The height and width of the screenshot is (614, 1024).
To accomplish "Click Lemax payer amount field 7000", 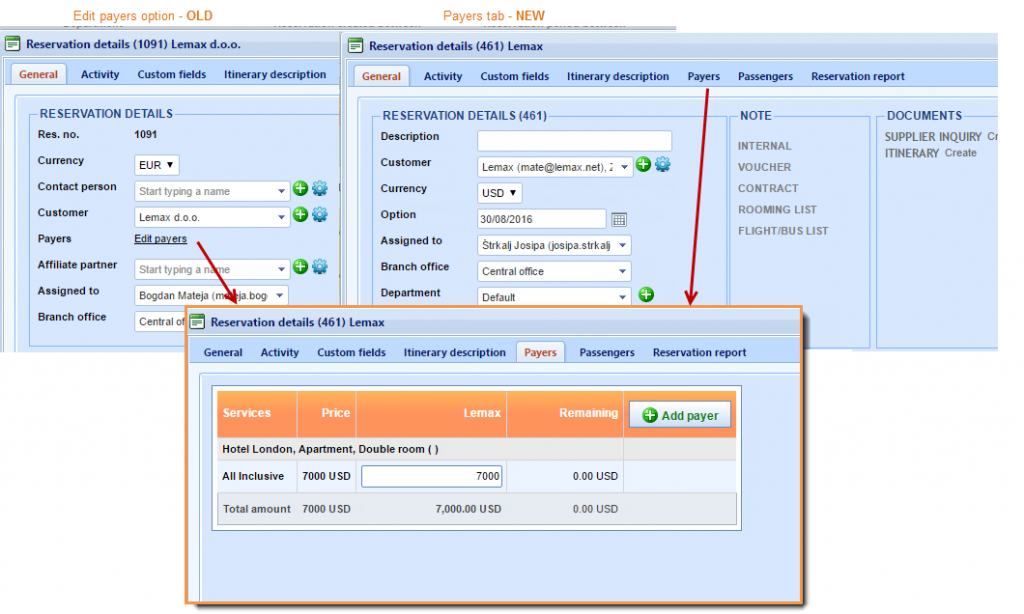I will [x=431, y=476].
